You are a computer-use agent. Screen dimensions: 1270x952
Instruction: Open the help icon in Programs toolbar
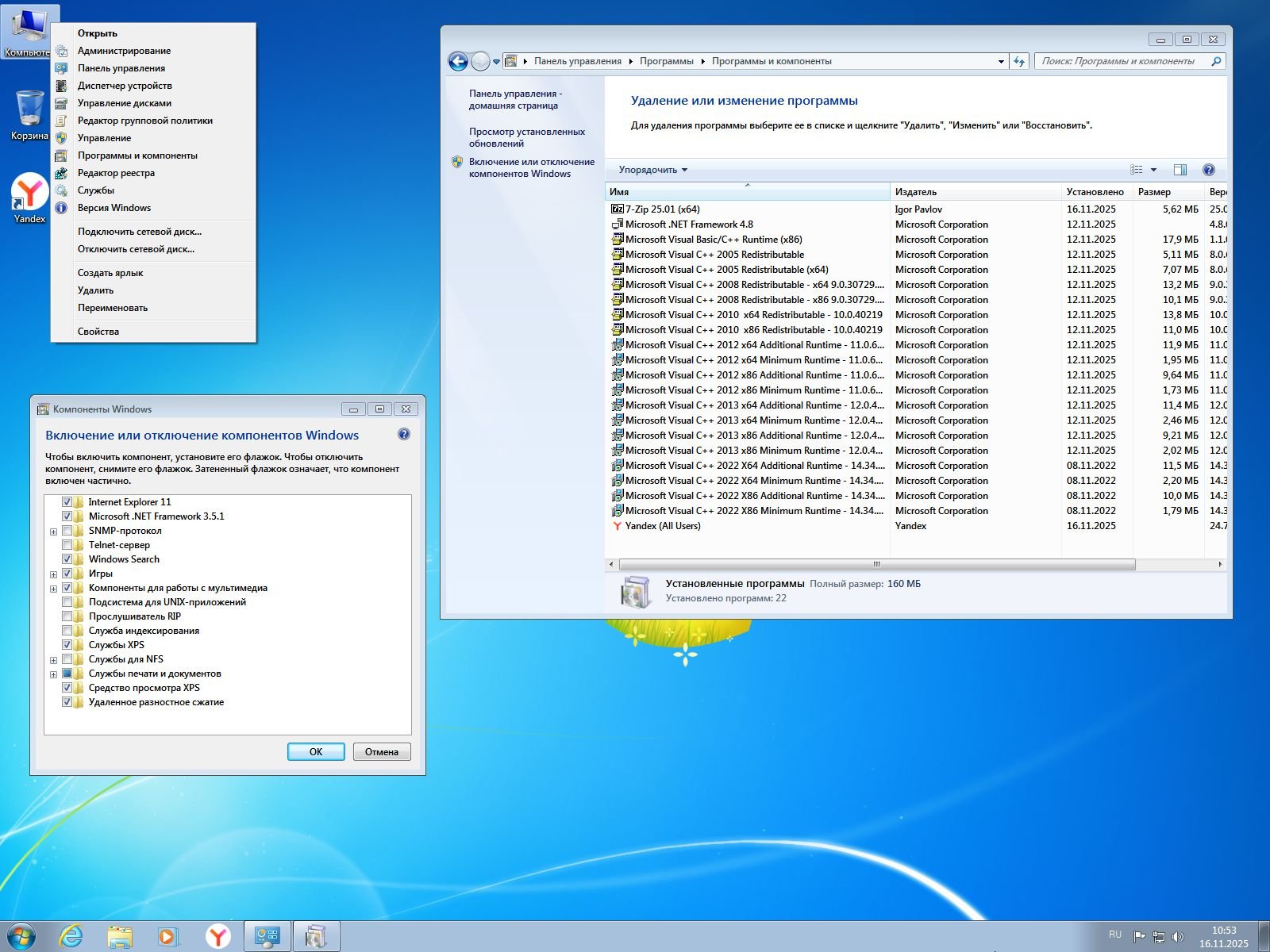click(x=1208, y=170)
